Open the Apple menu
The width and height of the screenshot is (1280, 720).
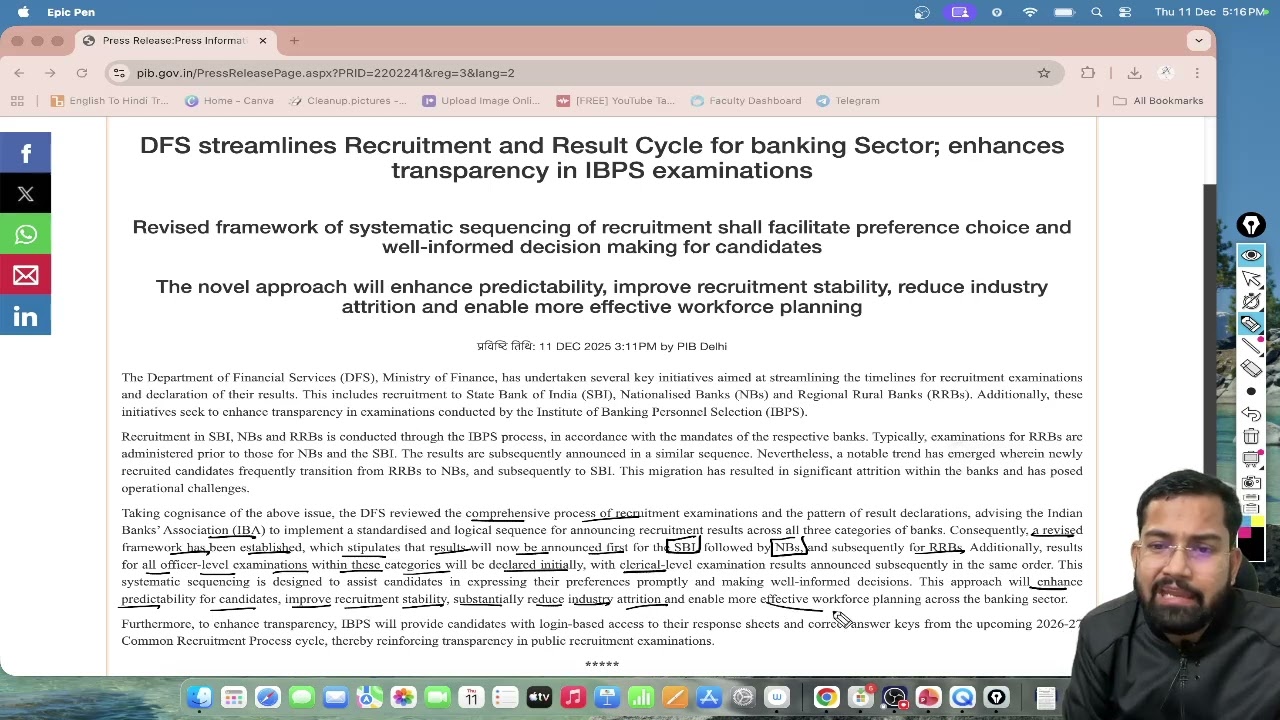[23, 12]
